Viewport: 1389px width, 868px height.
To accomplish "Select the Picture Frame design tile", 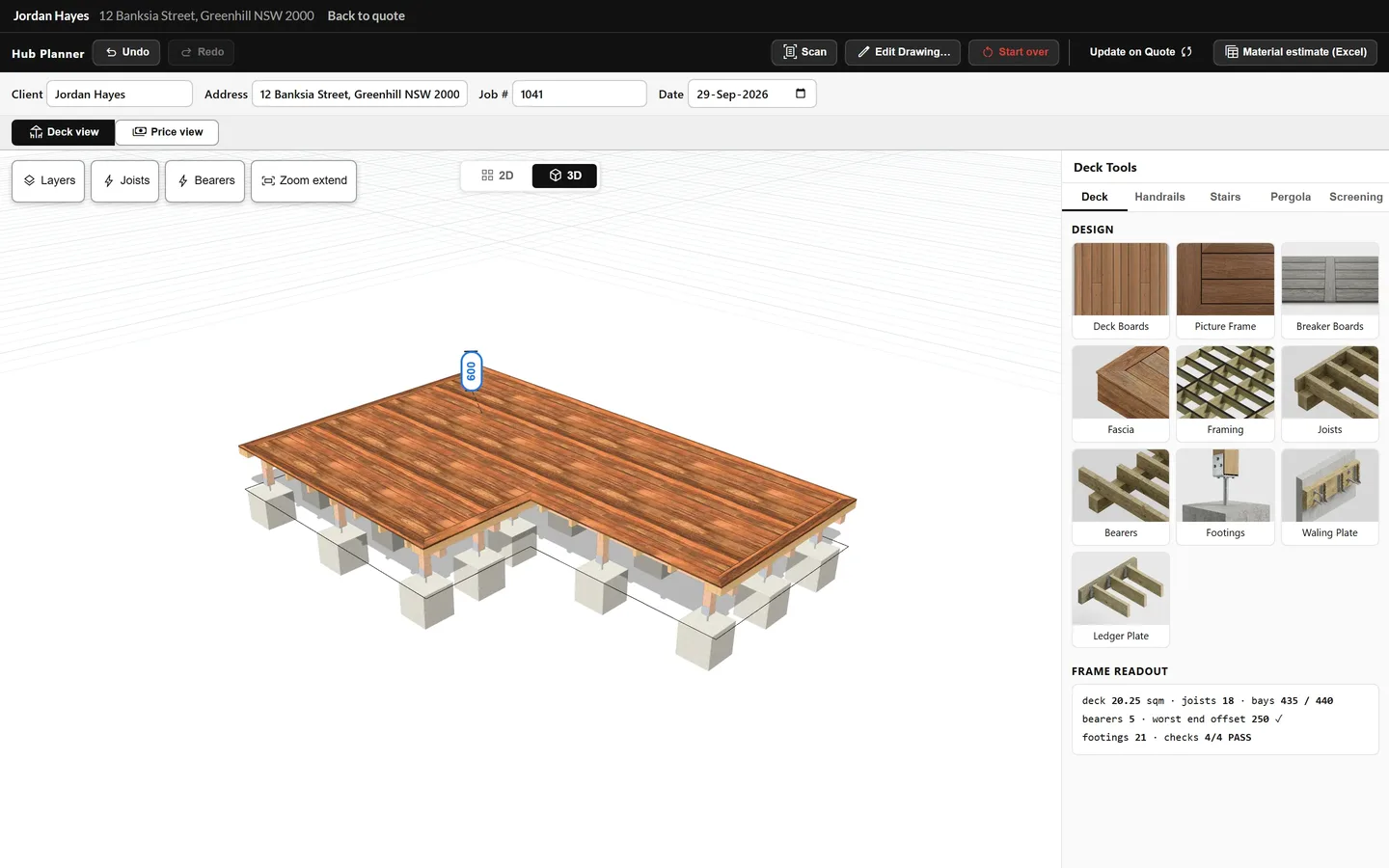I will 1225,290.
